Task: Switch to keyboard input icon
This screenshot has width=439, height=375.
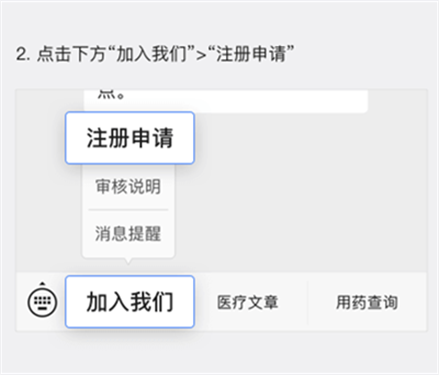Action: pyautogui.click(x=42, y=302)
